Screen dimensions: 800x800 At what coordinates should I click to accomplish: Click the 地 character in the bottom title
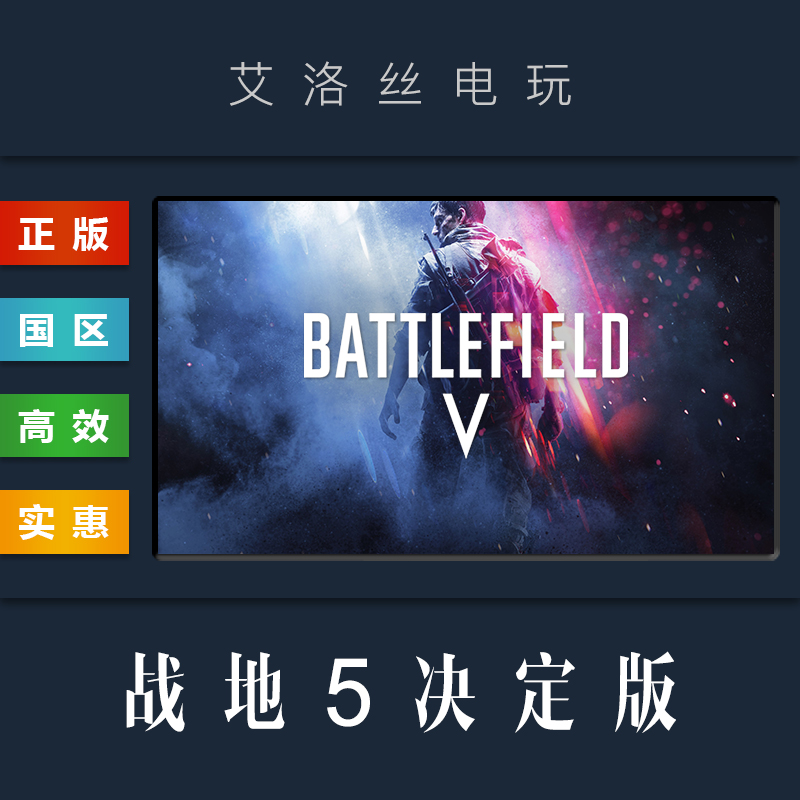pos(255,691)
